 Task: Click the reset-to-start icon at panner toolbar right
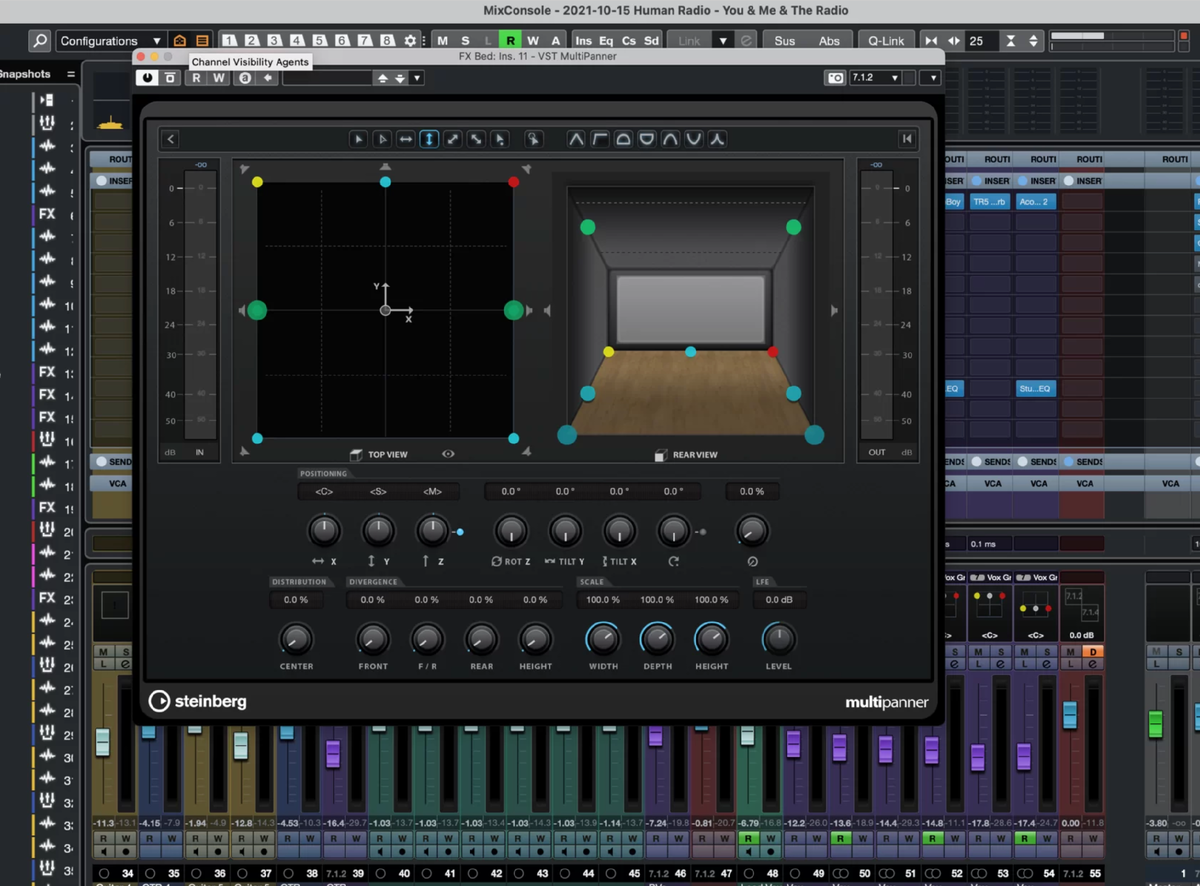pos(907,139)
